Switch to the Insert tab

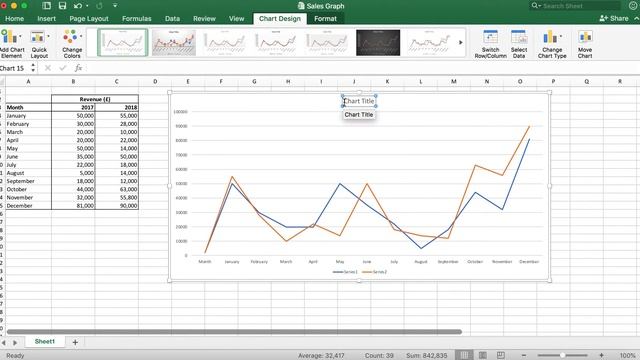[47, 19]
